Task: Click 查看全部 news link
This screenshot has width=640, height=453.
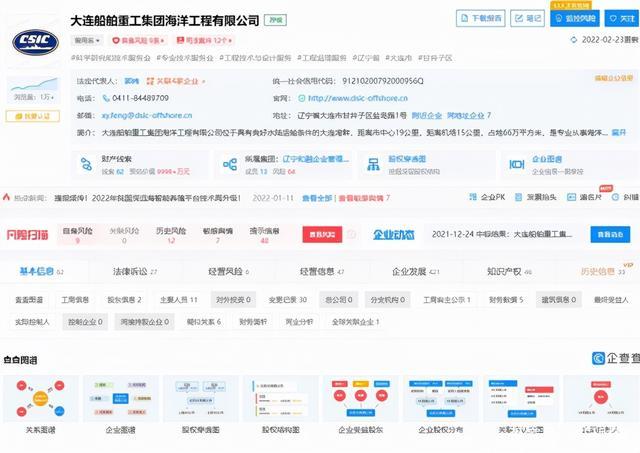Action: click(317, 198)
